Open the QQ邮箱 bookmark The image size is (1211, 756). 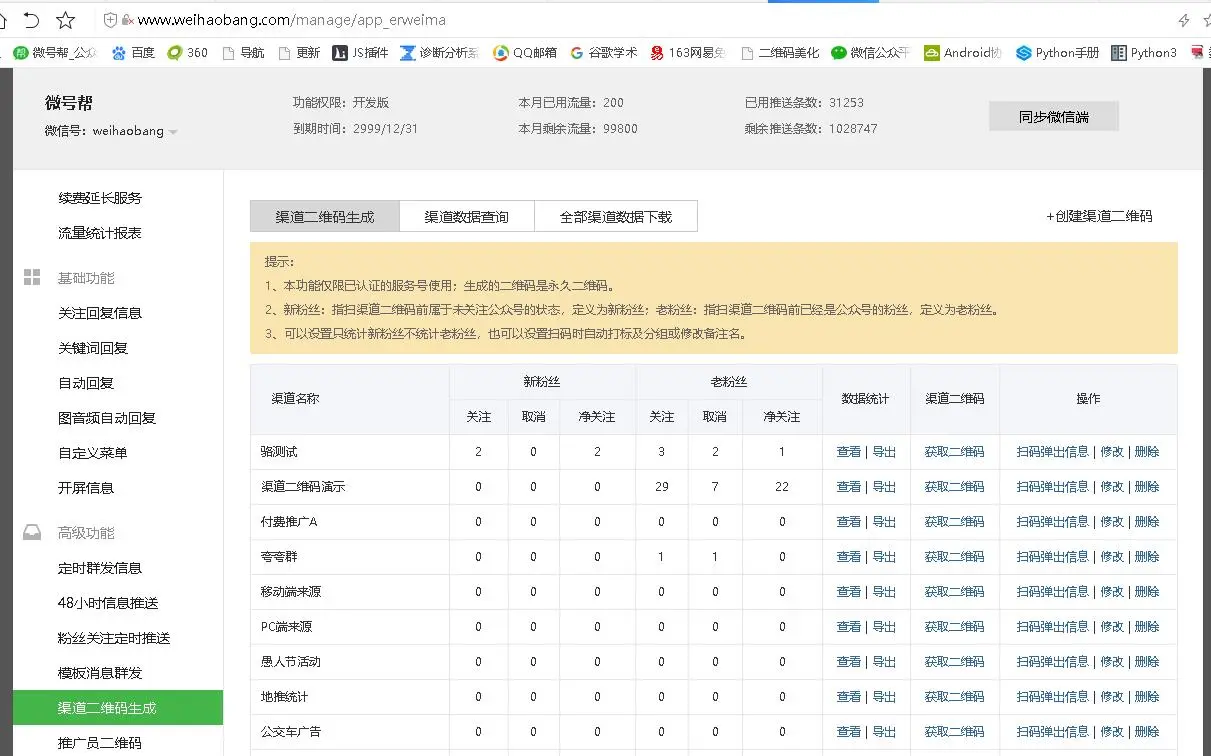point(525,53)
